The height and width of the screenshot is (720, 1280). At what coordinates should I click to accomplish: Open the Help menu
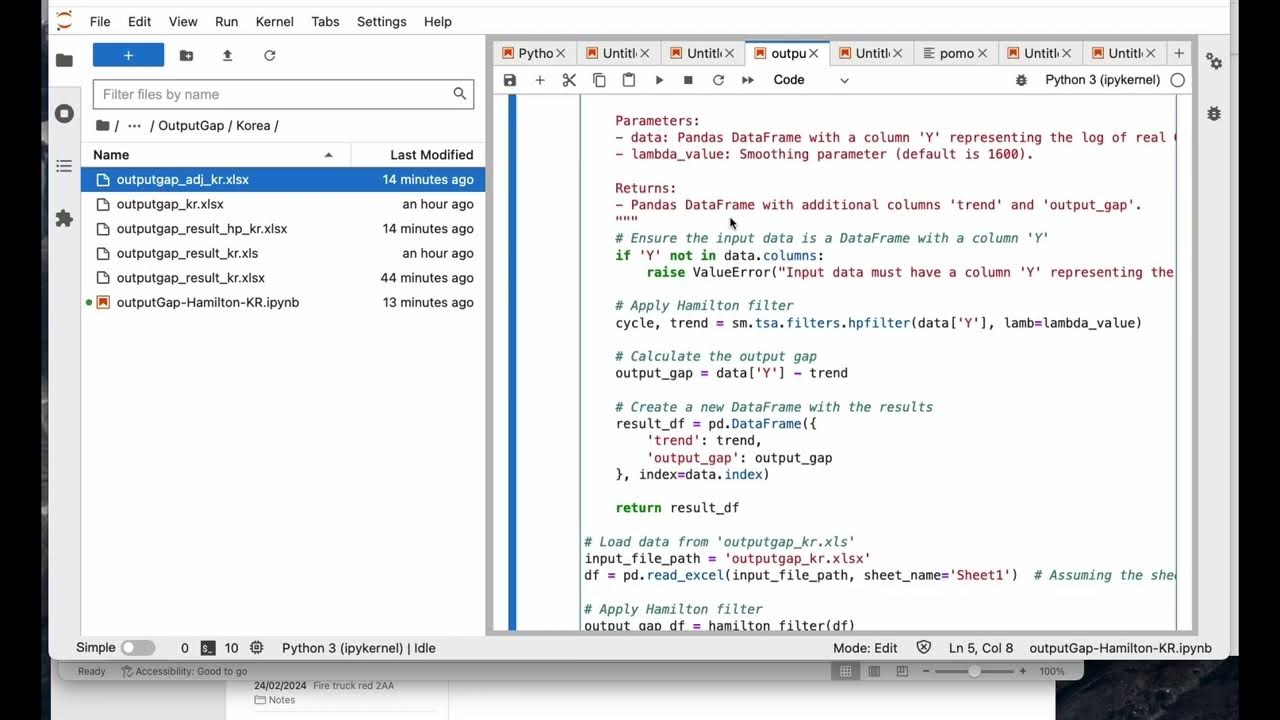[438, 21]
